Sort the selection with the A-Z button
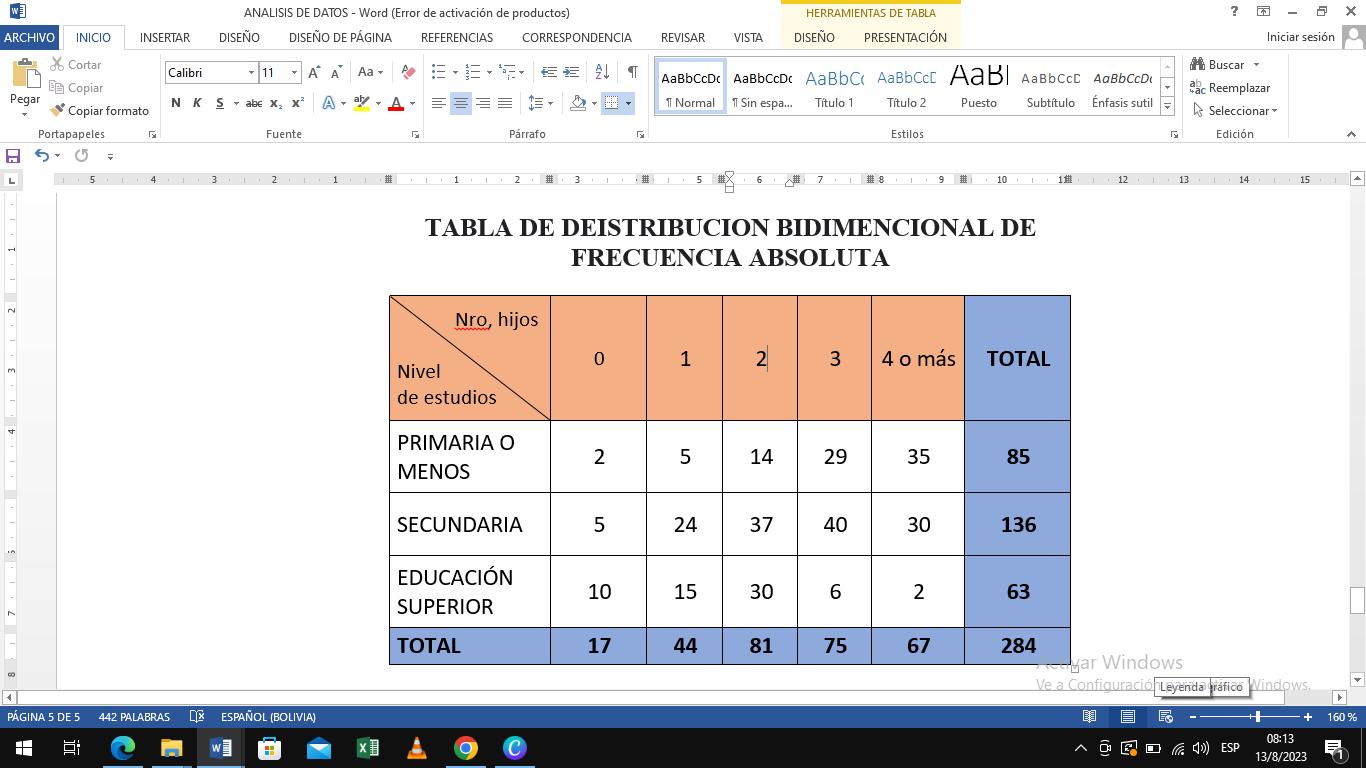 pos(602,72)
